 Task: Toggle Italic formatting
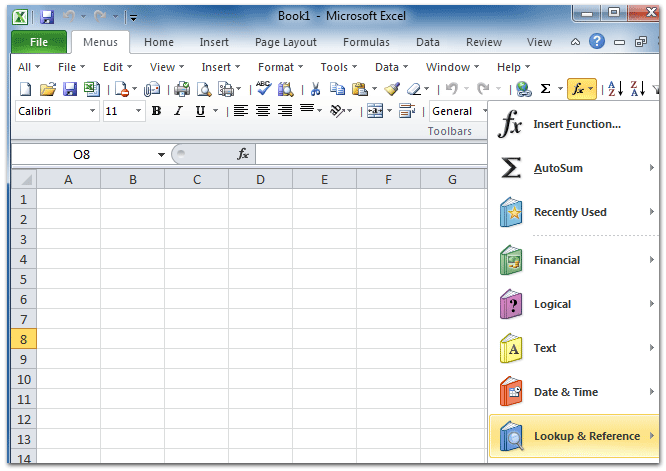pyautogui.click(x=178, y=111)
